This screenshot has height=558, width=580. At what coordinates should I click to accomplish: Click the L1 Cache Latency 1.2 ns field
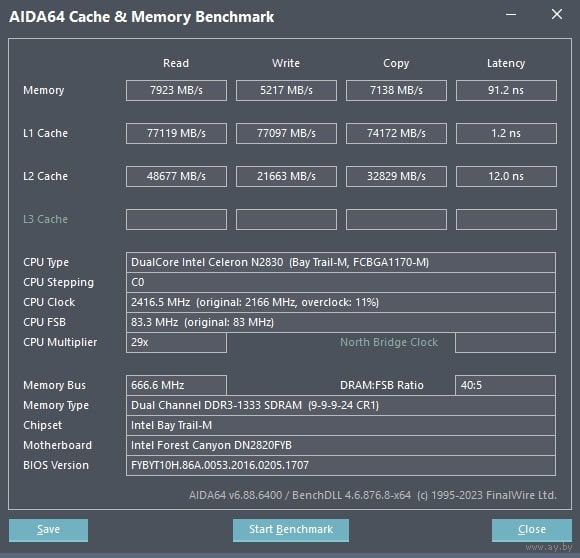point(506,133)
